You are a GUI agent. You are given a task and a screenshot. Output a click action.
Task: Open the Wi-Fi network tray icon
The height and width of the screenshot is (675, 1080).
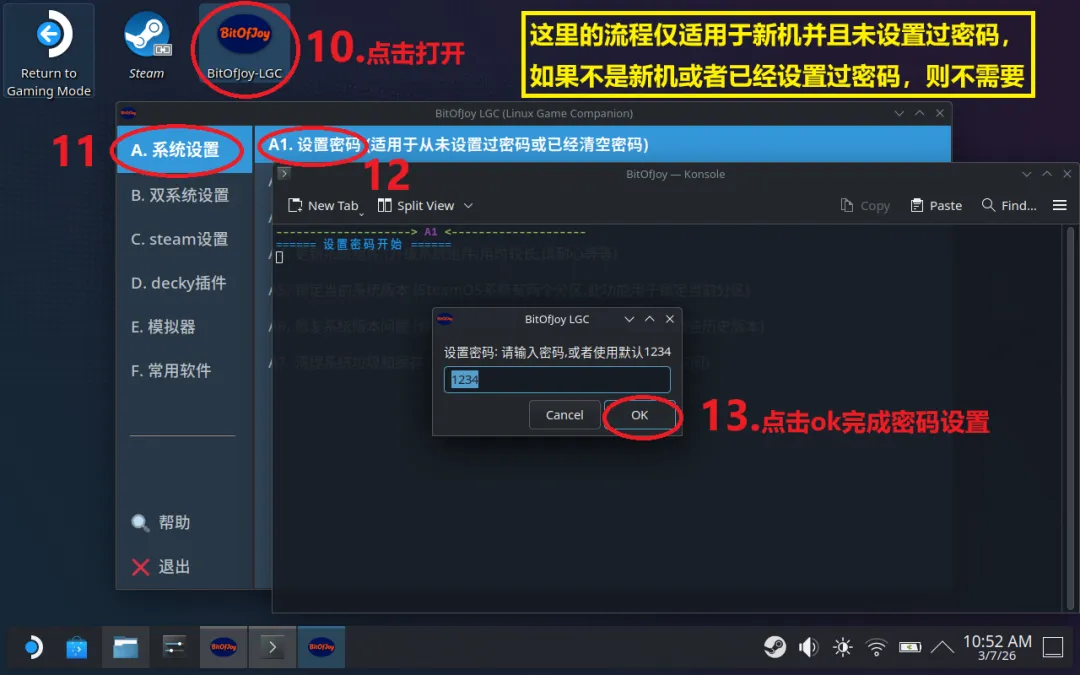tap(876, 647)
